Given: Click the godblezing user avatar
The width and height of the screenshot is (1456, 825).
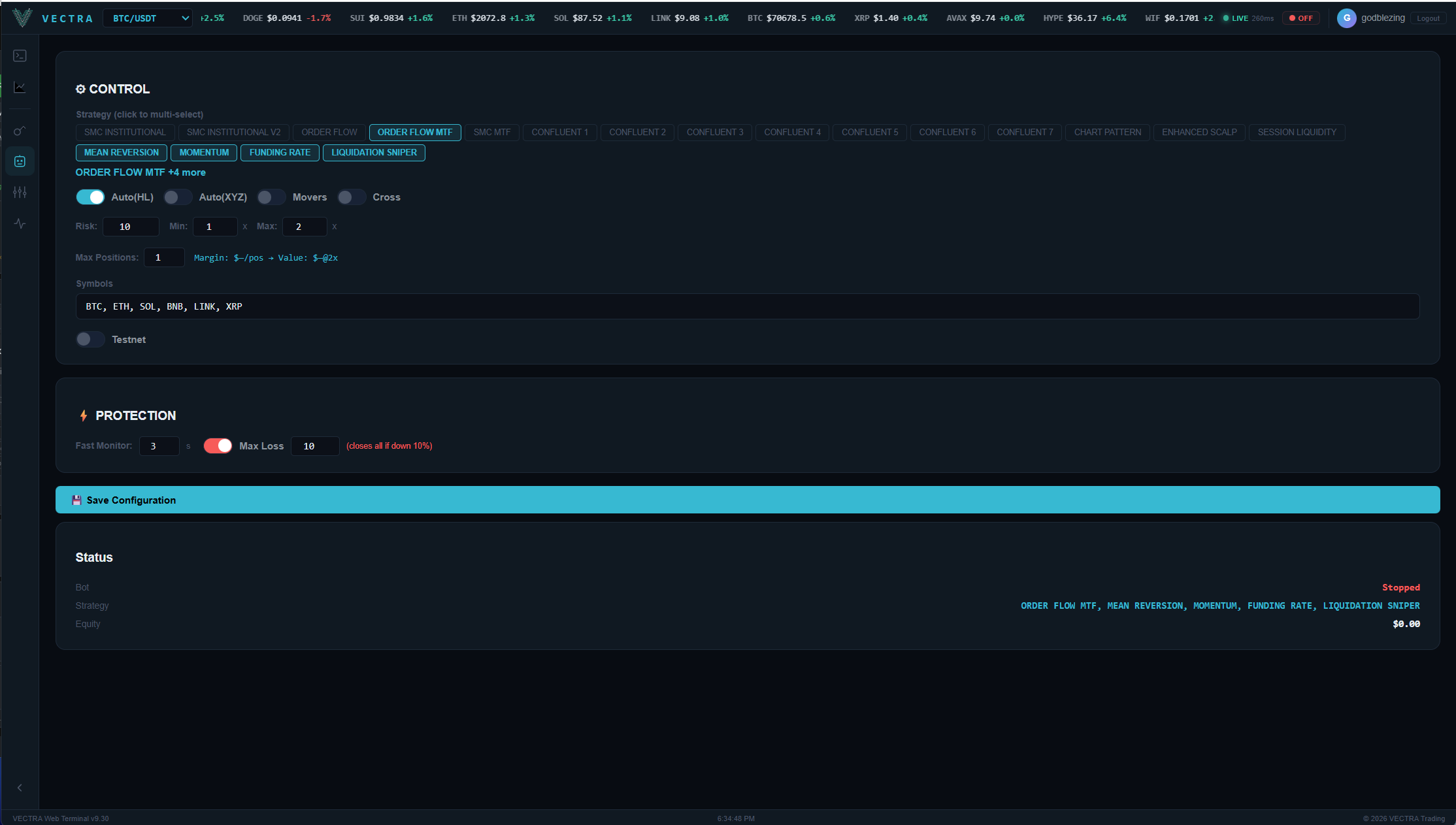Looking at the screenshot, I should pyautogui.click(x=1346, y=18).
